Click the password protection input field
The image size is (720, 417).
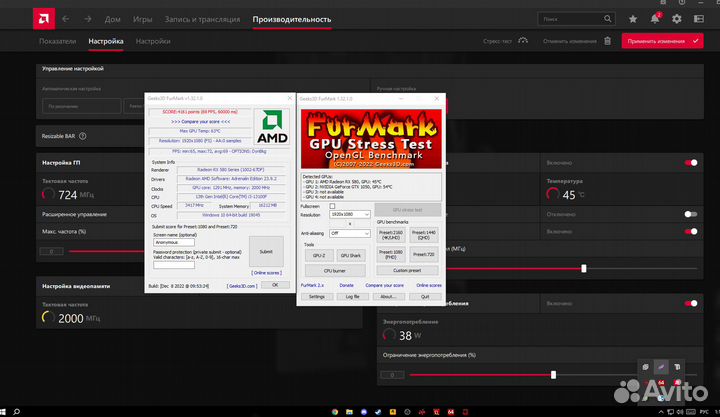point(174,265)
